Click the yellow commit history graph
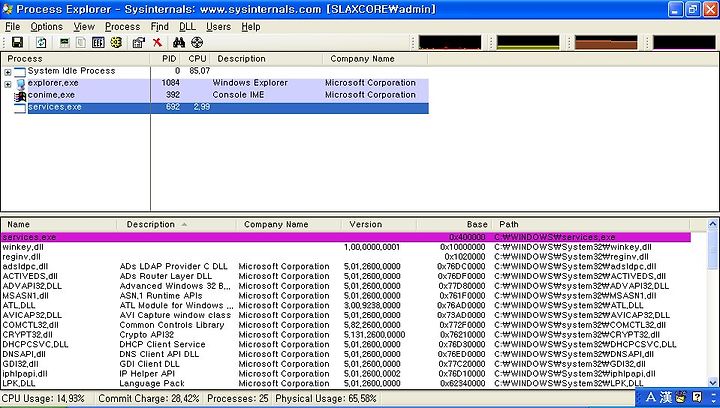 pos(528,42)
